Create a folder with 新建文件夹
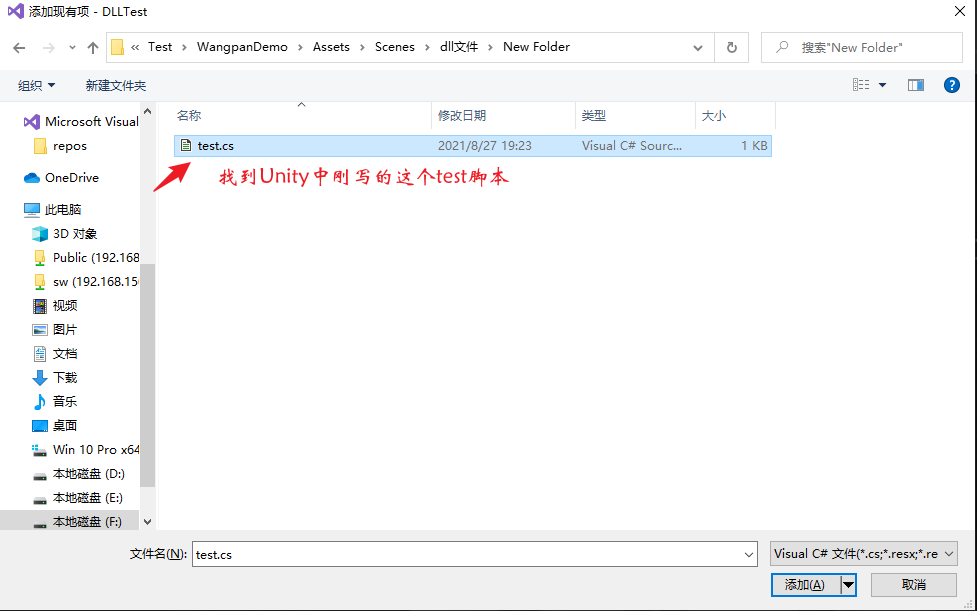Screen dimensions: 977x611 (116, 85)
